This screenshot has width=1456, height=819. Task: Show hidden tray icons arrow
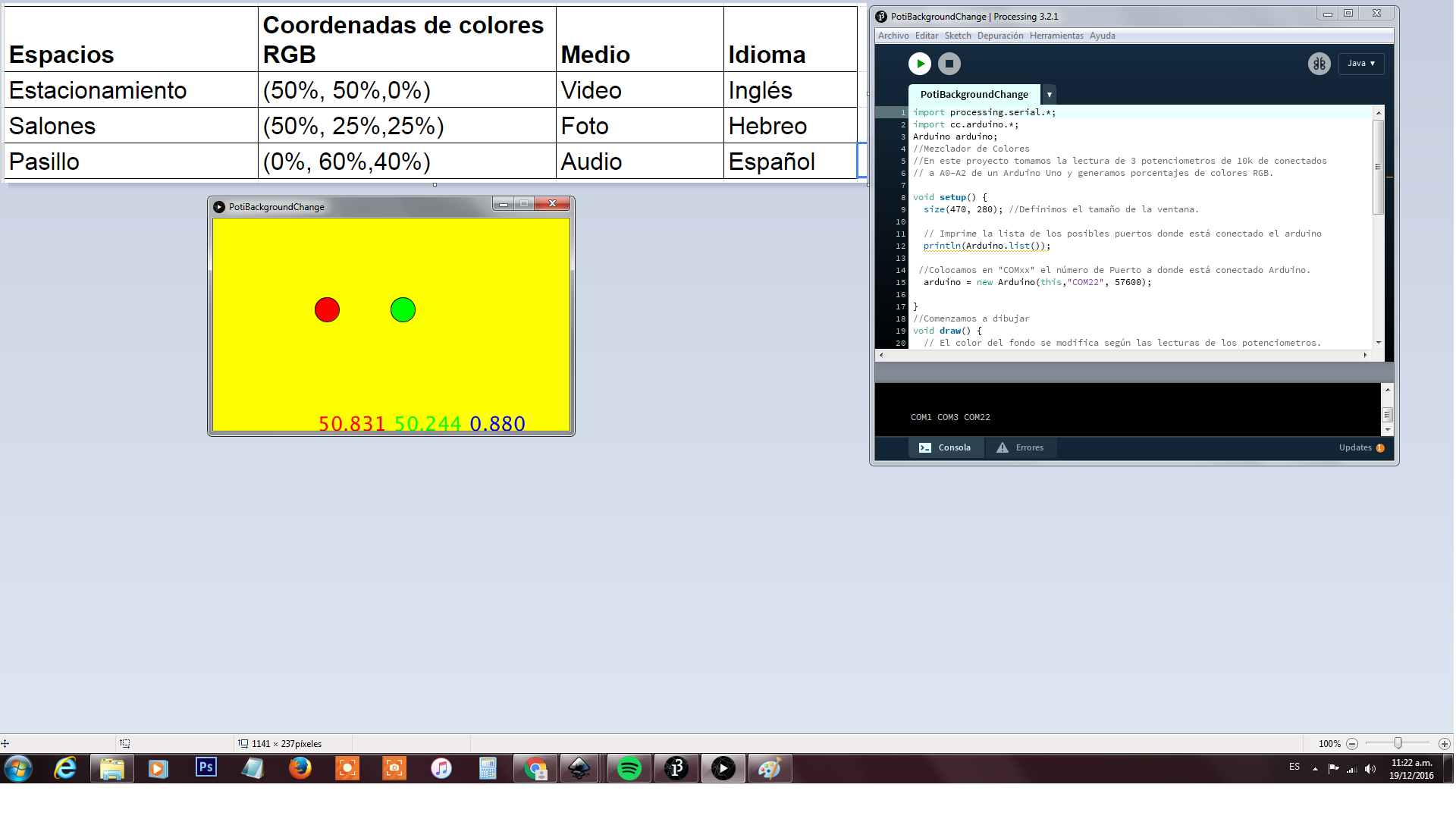[1315, 769]
